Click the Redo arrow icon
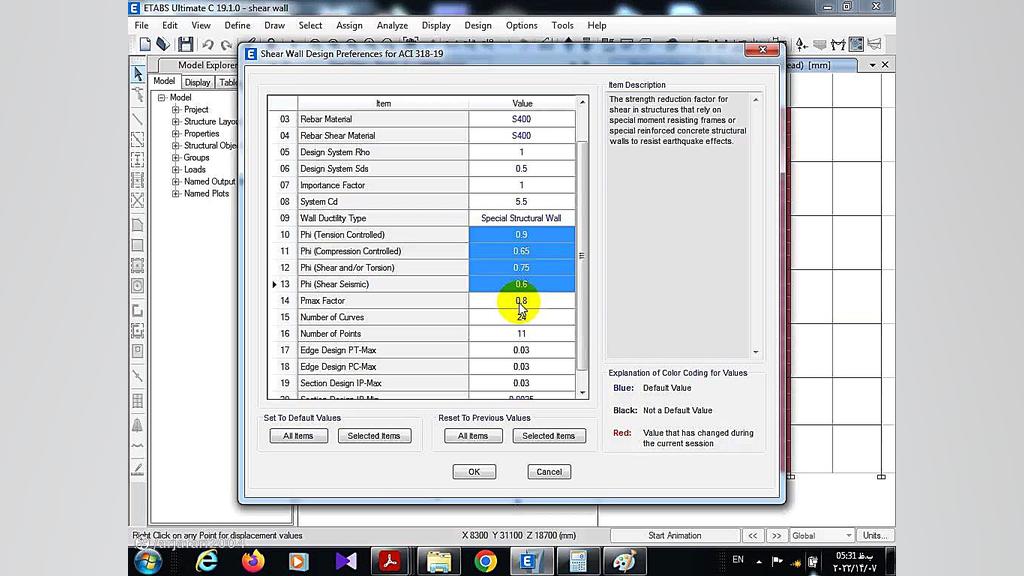Image resolution: width=1024 pixels, height=576 pixels. coord(226,45)
